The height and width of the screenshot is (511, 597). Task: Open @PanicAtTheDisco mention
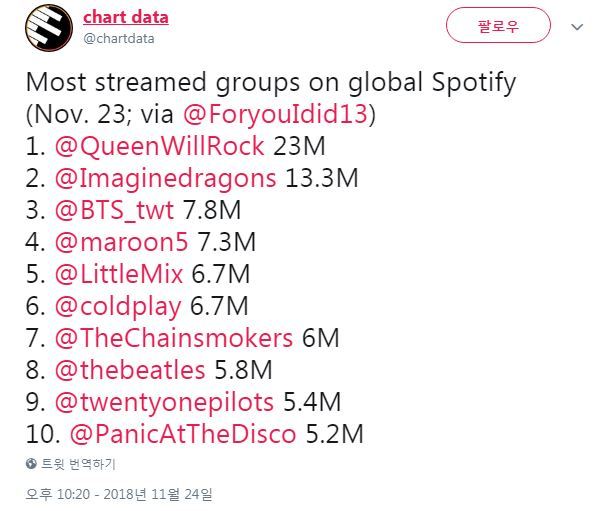click(183, 434)
